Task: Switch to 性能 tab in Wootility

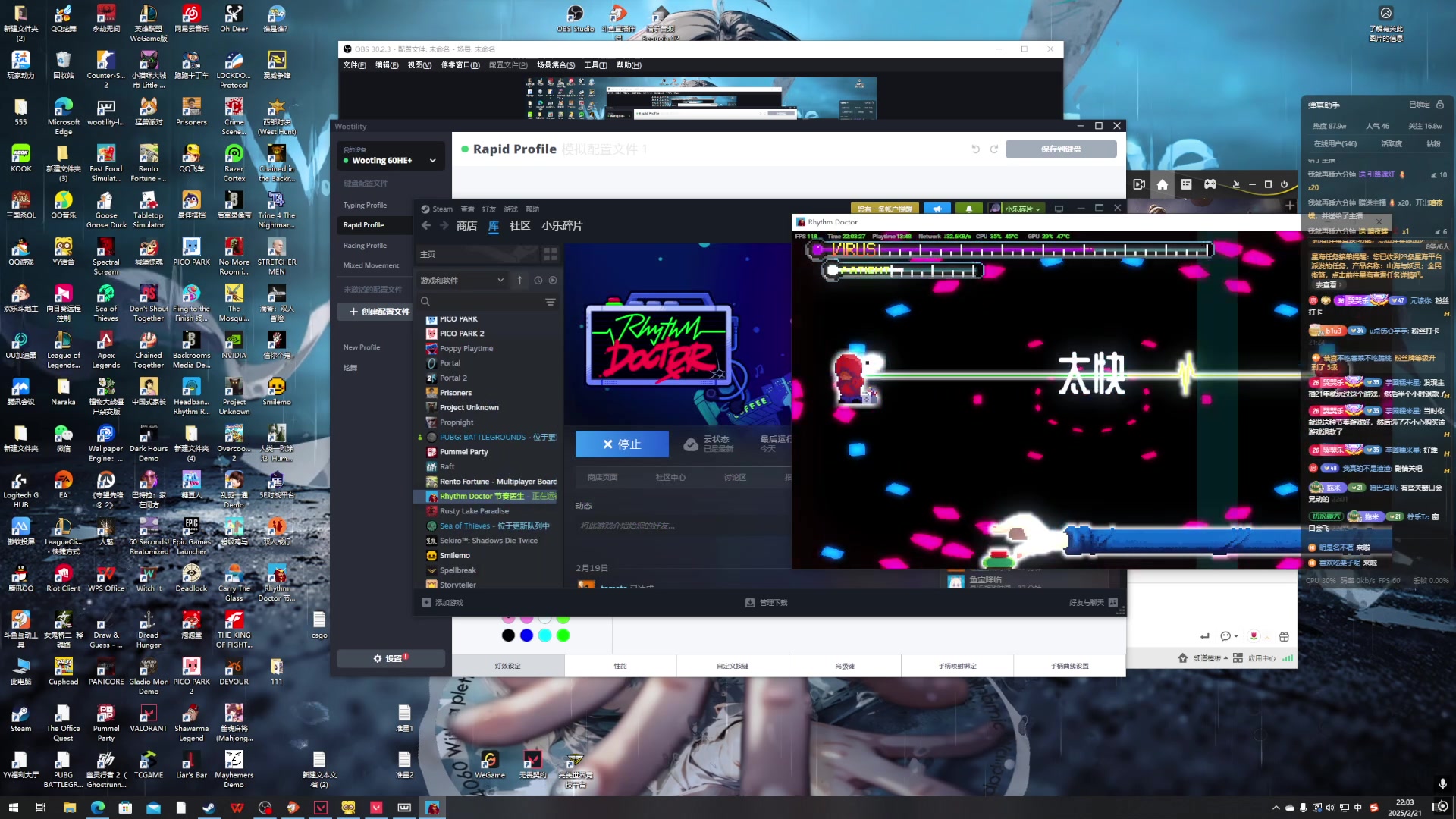Action: tap(620, 666)
